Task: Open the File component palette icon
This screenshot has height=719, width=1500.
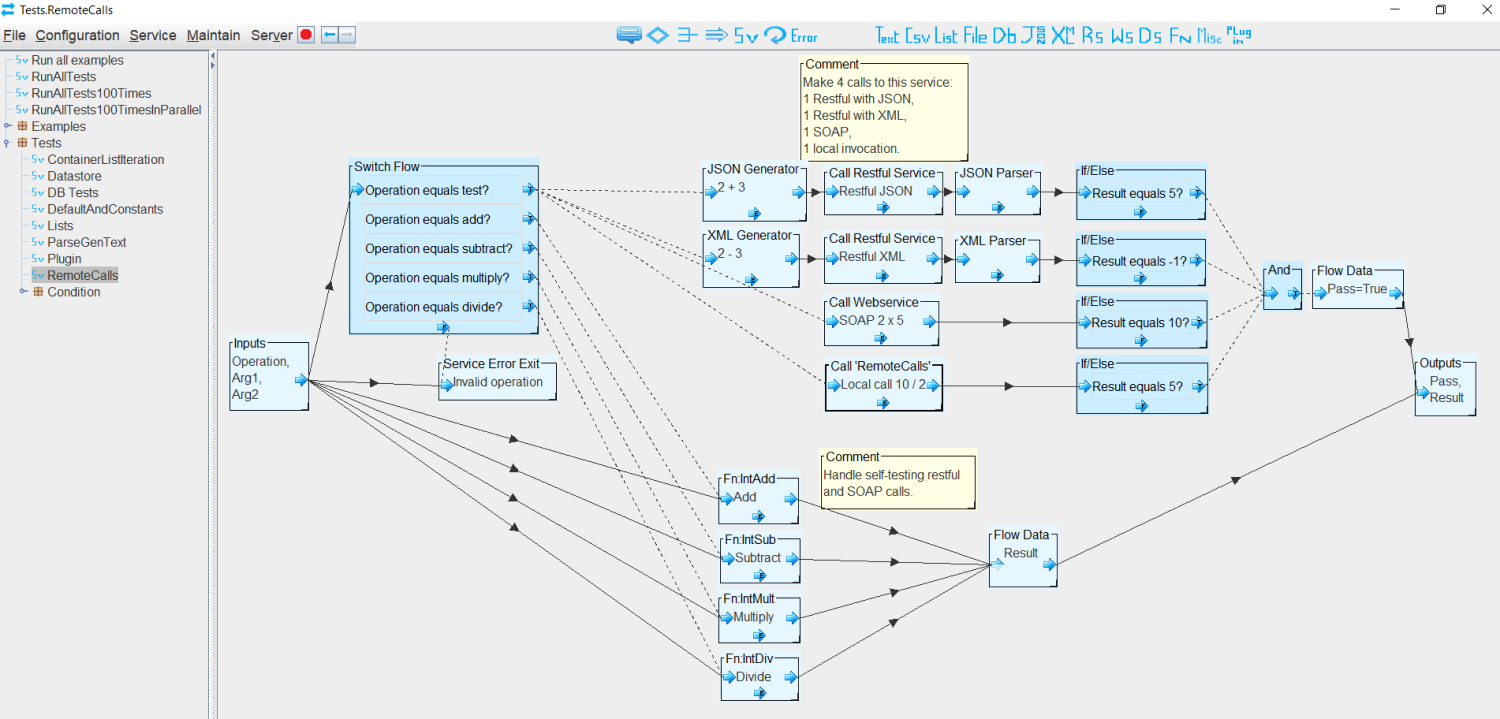Action: pos(975,36)
